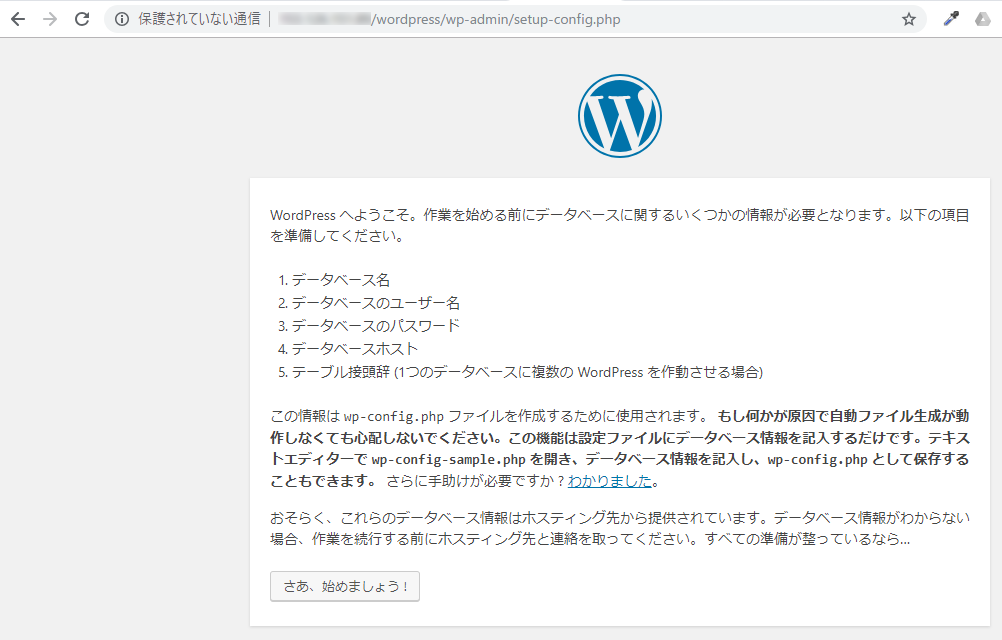Viewport: 1002px width, 640px height.
Task: Click the bold wp-config-sample.php text
Action: tap(449, 460)
